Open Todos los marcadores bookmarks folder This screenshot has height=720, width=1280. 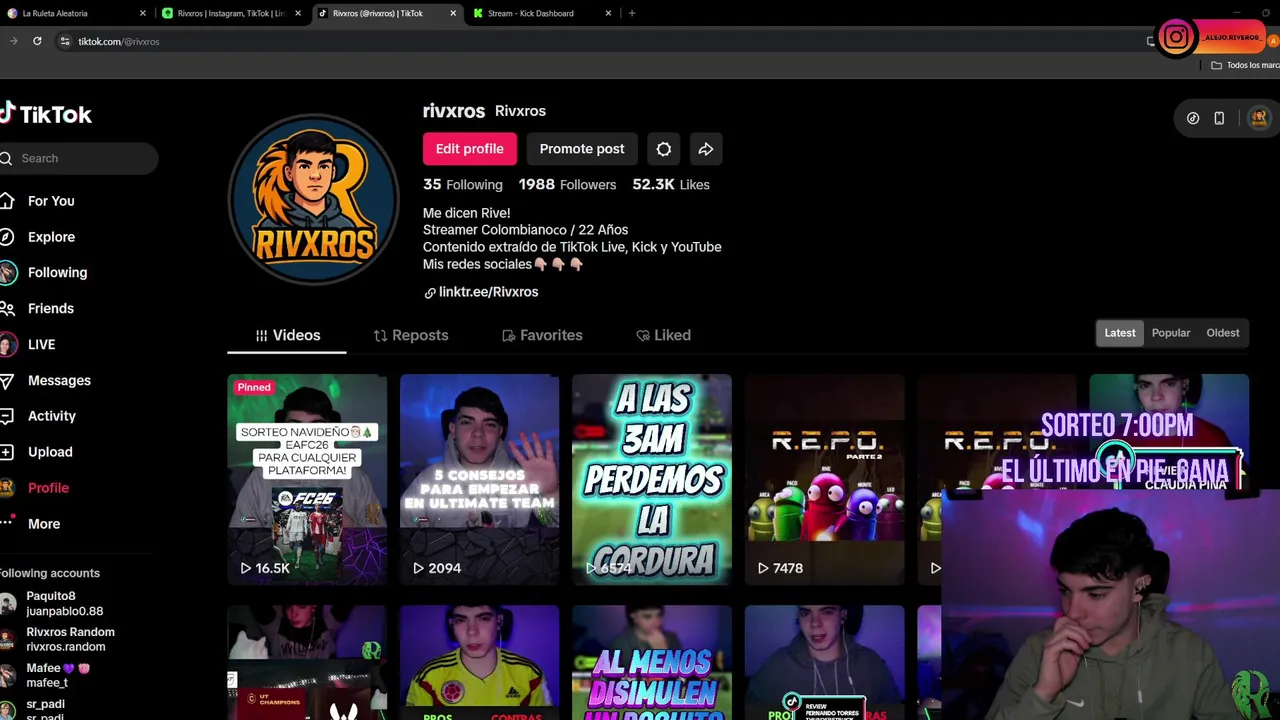point(1246,65)
